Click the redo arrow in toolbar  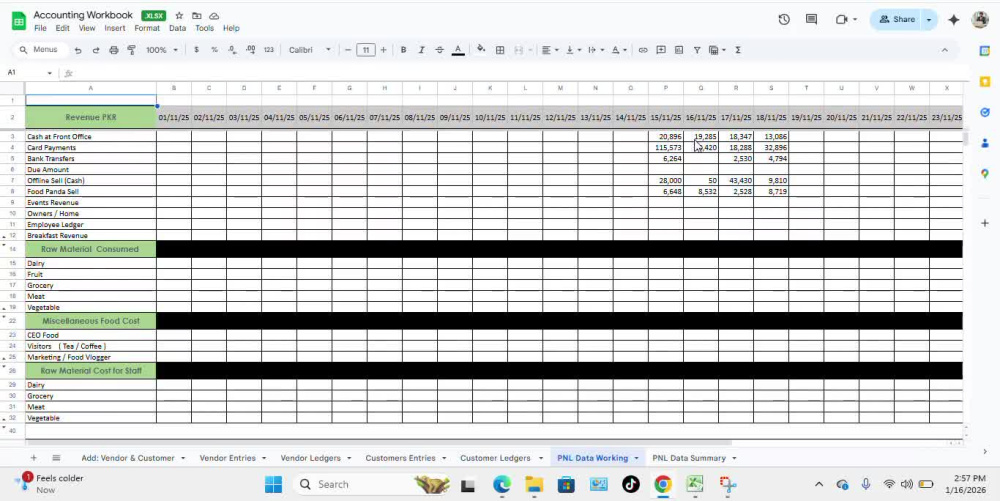tap(96, 50)
